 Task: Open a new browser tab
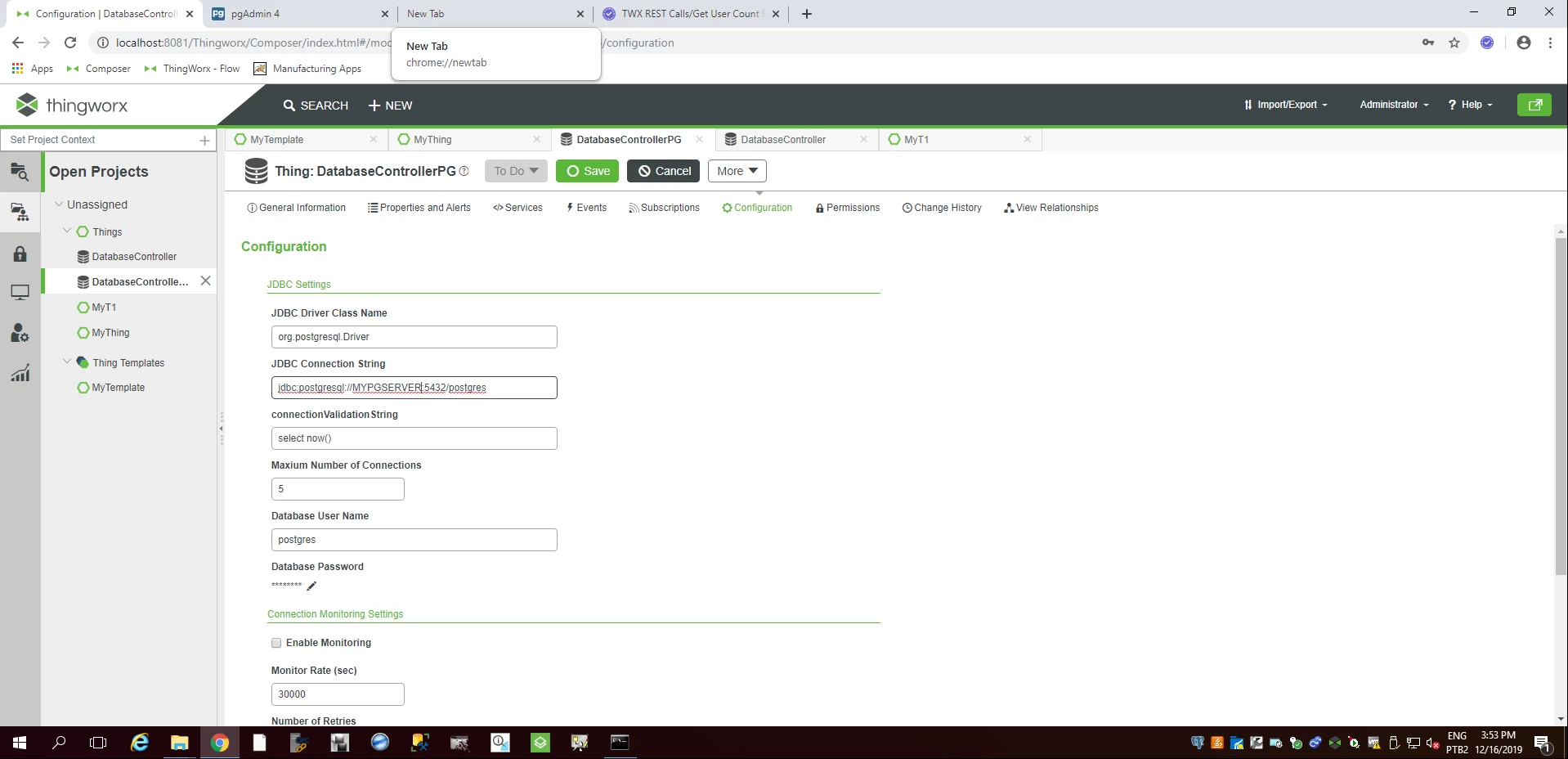coord(807,14)
